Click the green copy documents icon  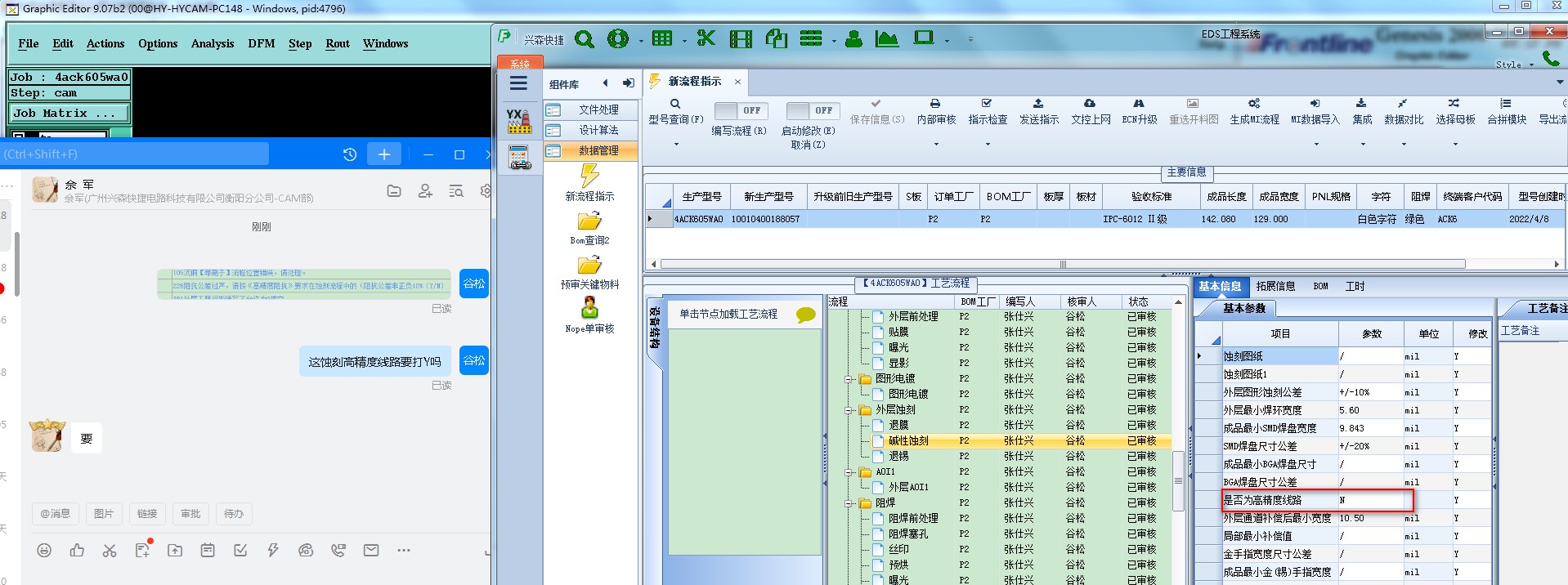(777, 38)
